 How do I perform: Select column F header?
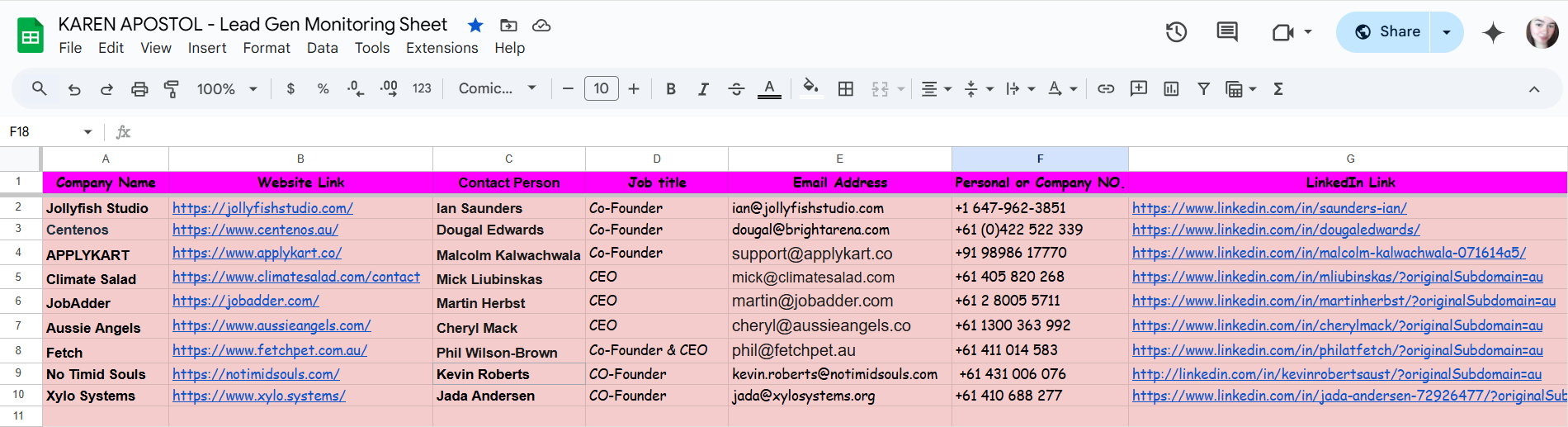click(1040, 159)
